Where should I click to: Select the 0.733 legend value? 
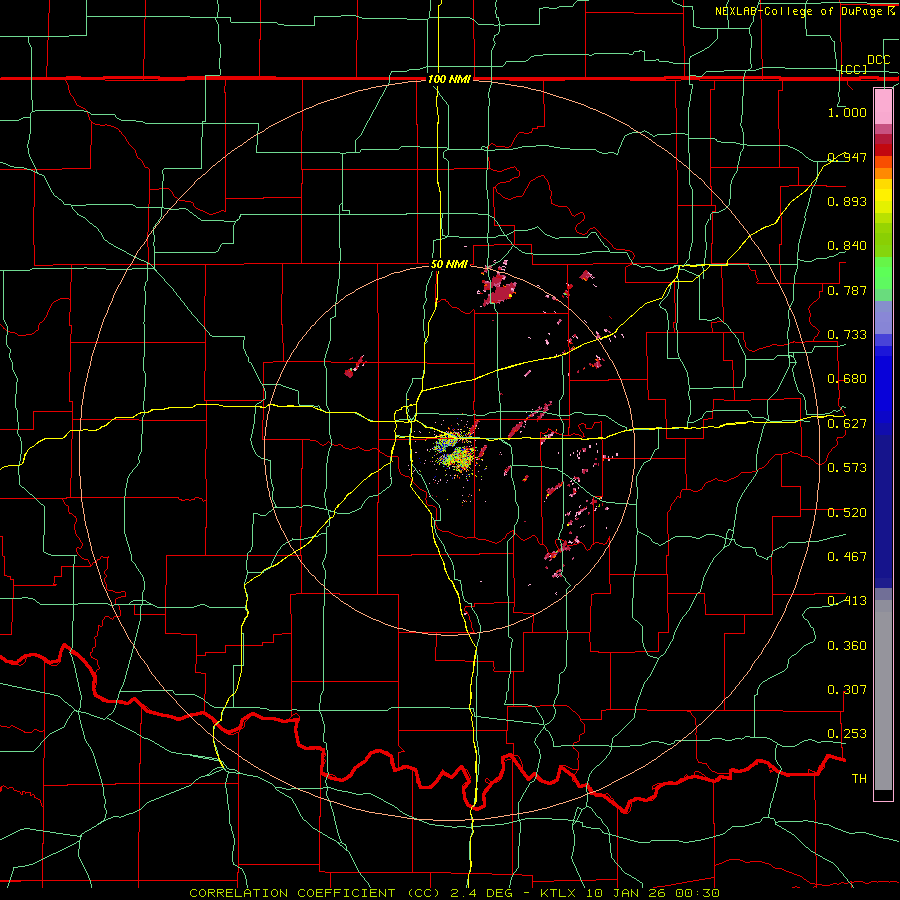847,335
